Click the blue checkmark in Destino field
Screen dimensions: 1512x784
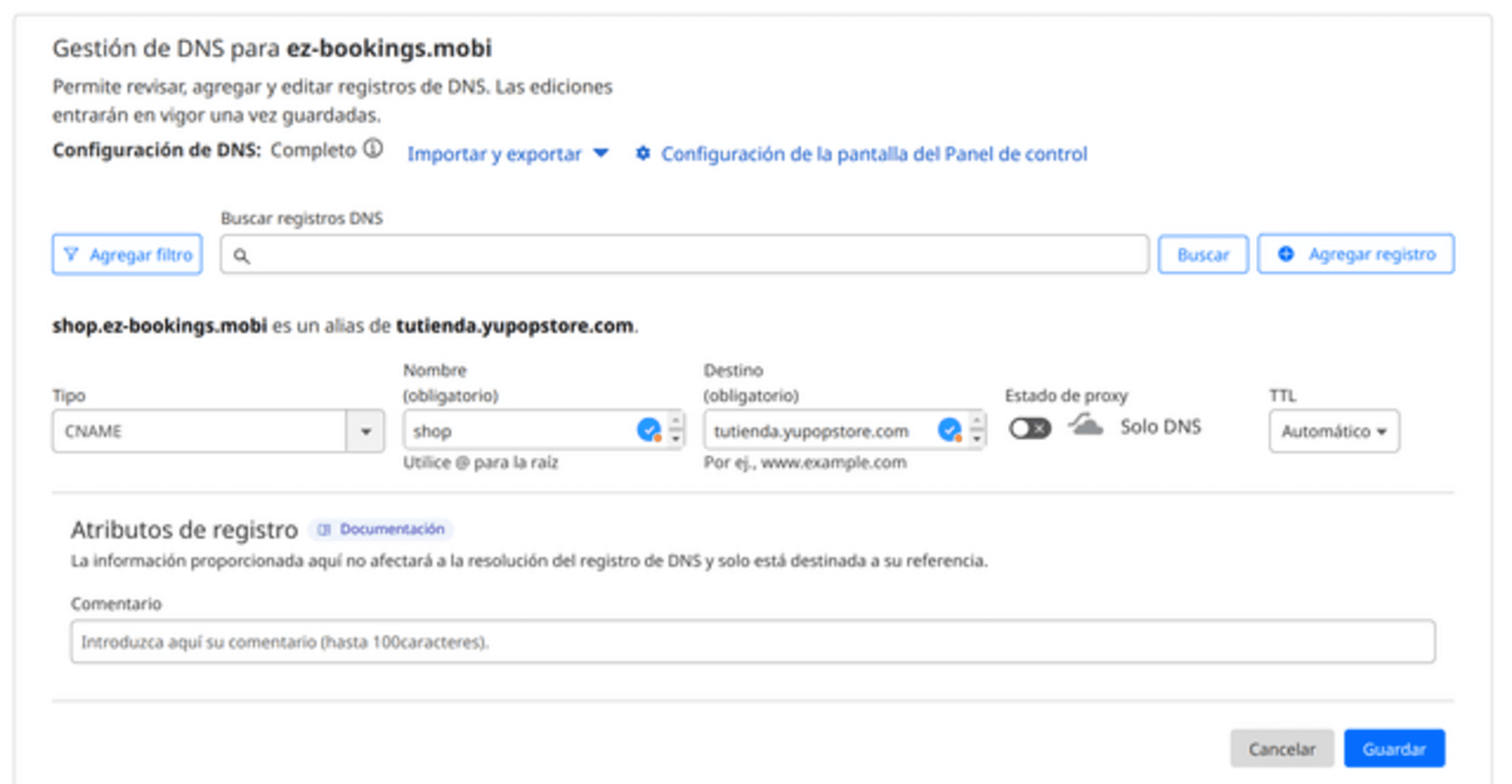click(949, 430)
